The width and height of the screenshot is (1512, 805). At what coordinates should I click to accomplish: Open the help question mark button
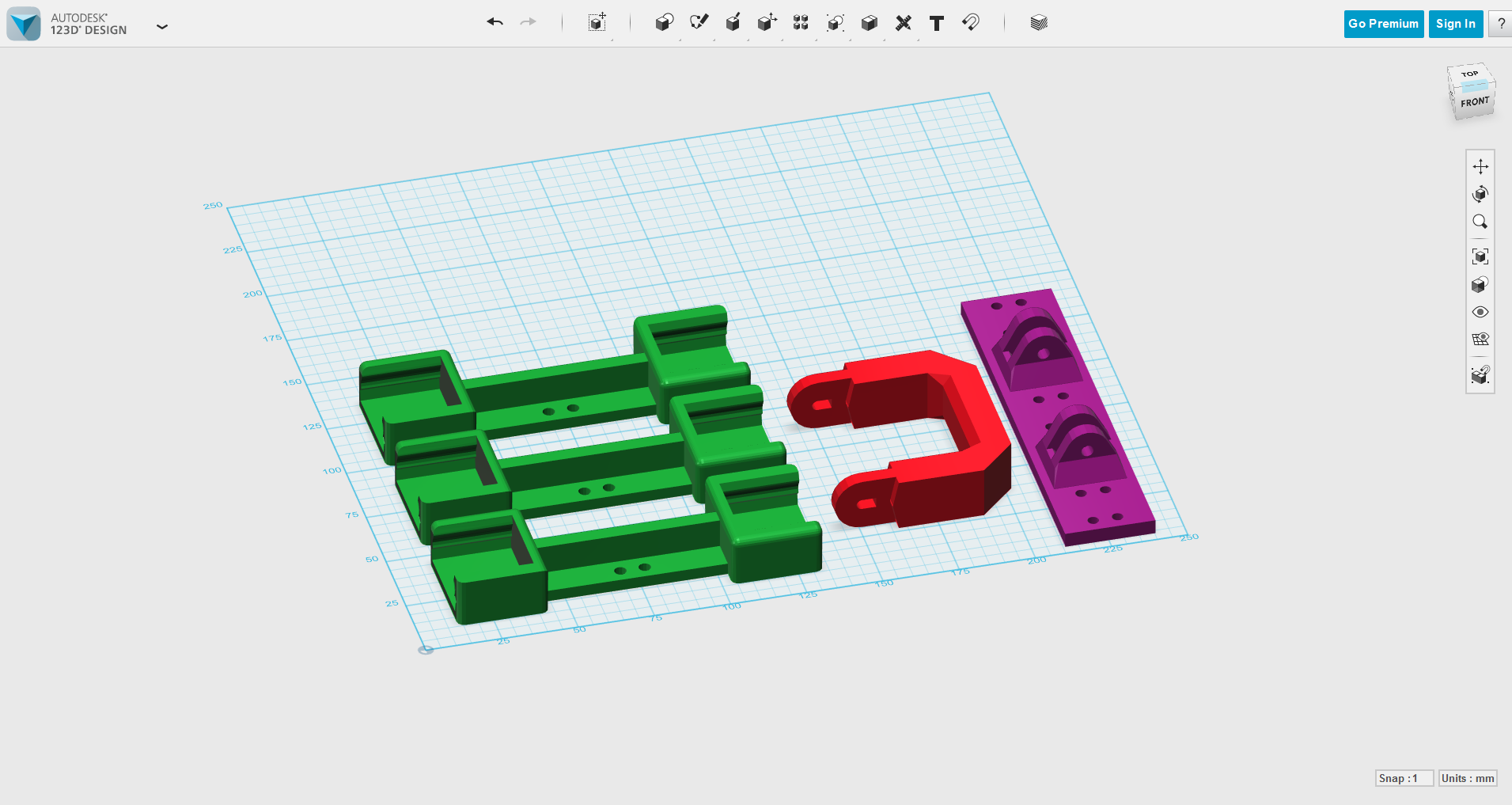coord(1501,24)
